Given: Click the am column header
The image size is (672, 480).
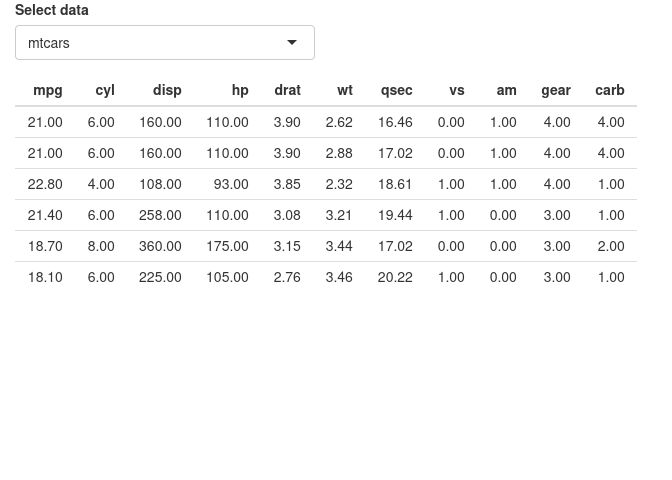Looking at the screenshot, I should point(507,90).
